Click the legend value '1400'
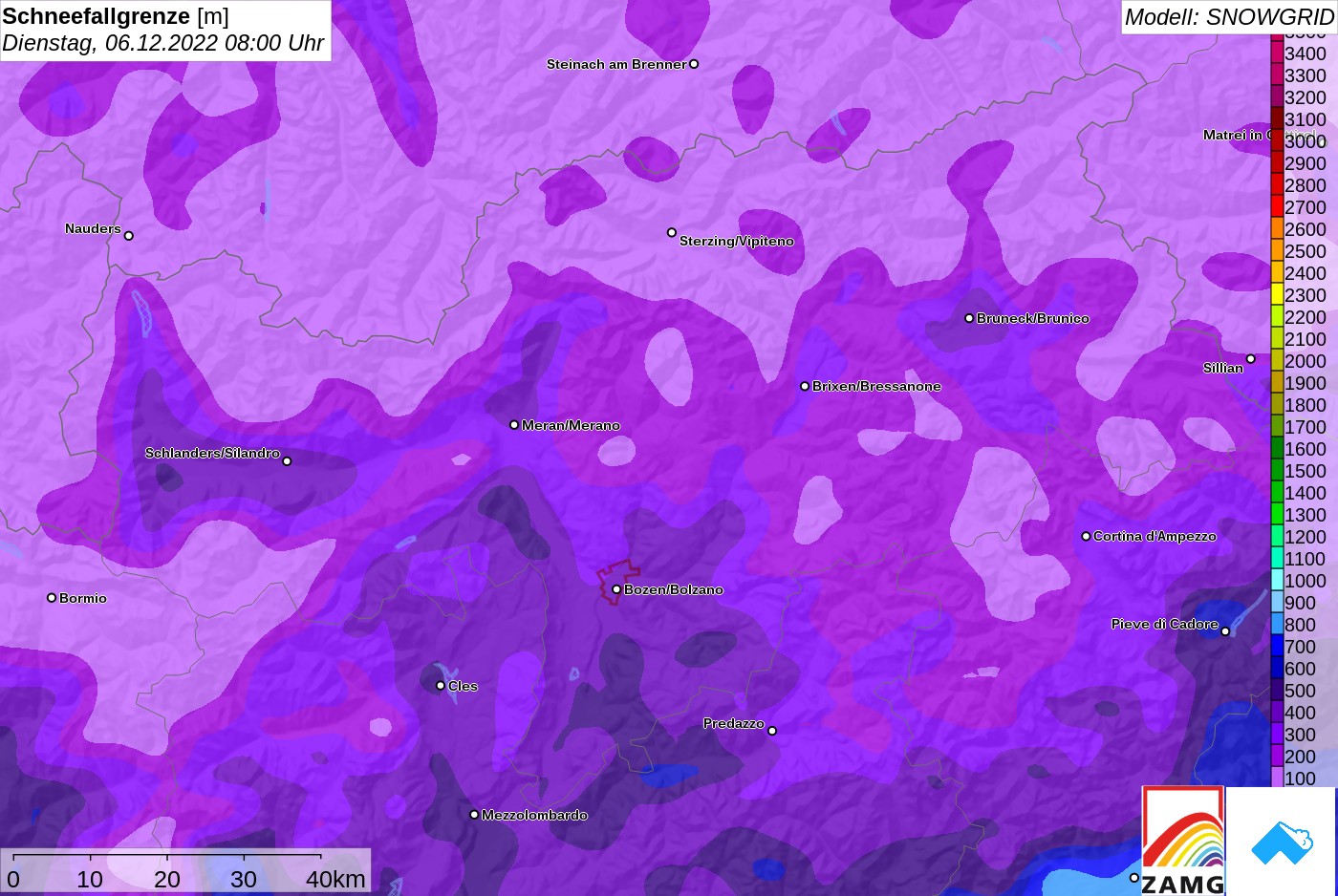The image size is (1338, 896). click(1306, 493)
